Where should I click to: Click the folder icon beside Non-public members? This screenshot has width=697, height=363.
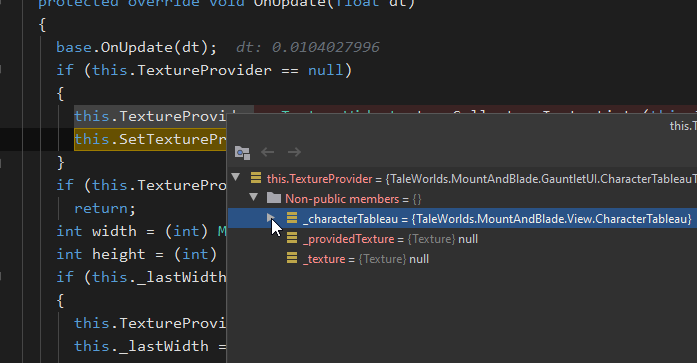(x=274, y=198)
